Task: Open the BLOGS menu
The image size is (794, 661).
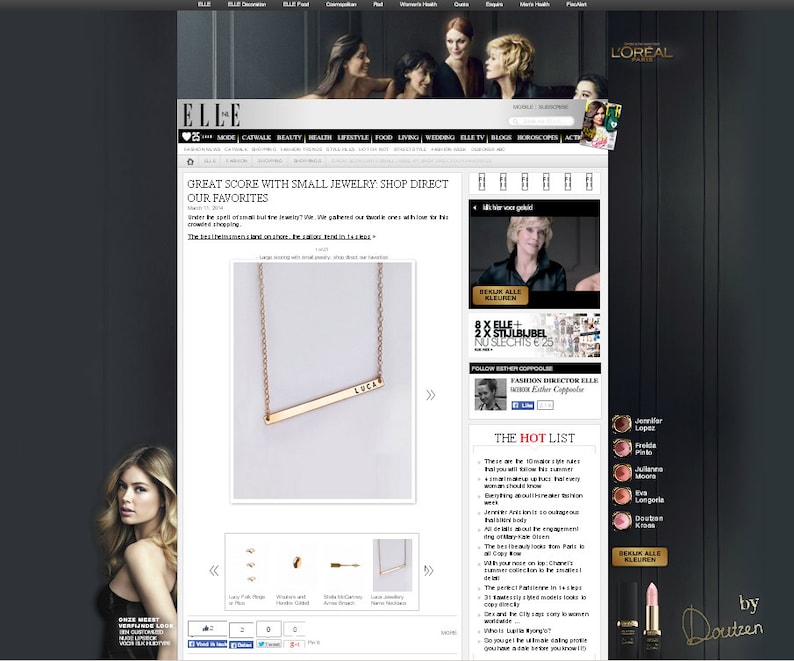Action: (501, 137)
